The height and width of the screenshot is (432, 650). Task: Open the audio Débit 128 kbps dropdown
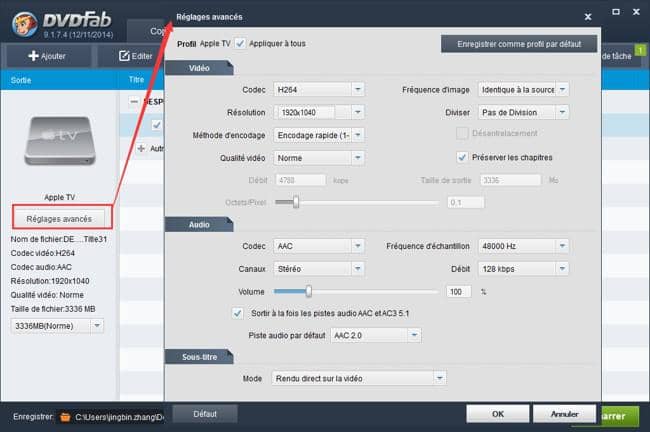coord(562,269)
